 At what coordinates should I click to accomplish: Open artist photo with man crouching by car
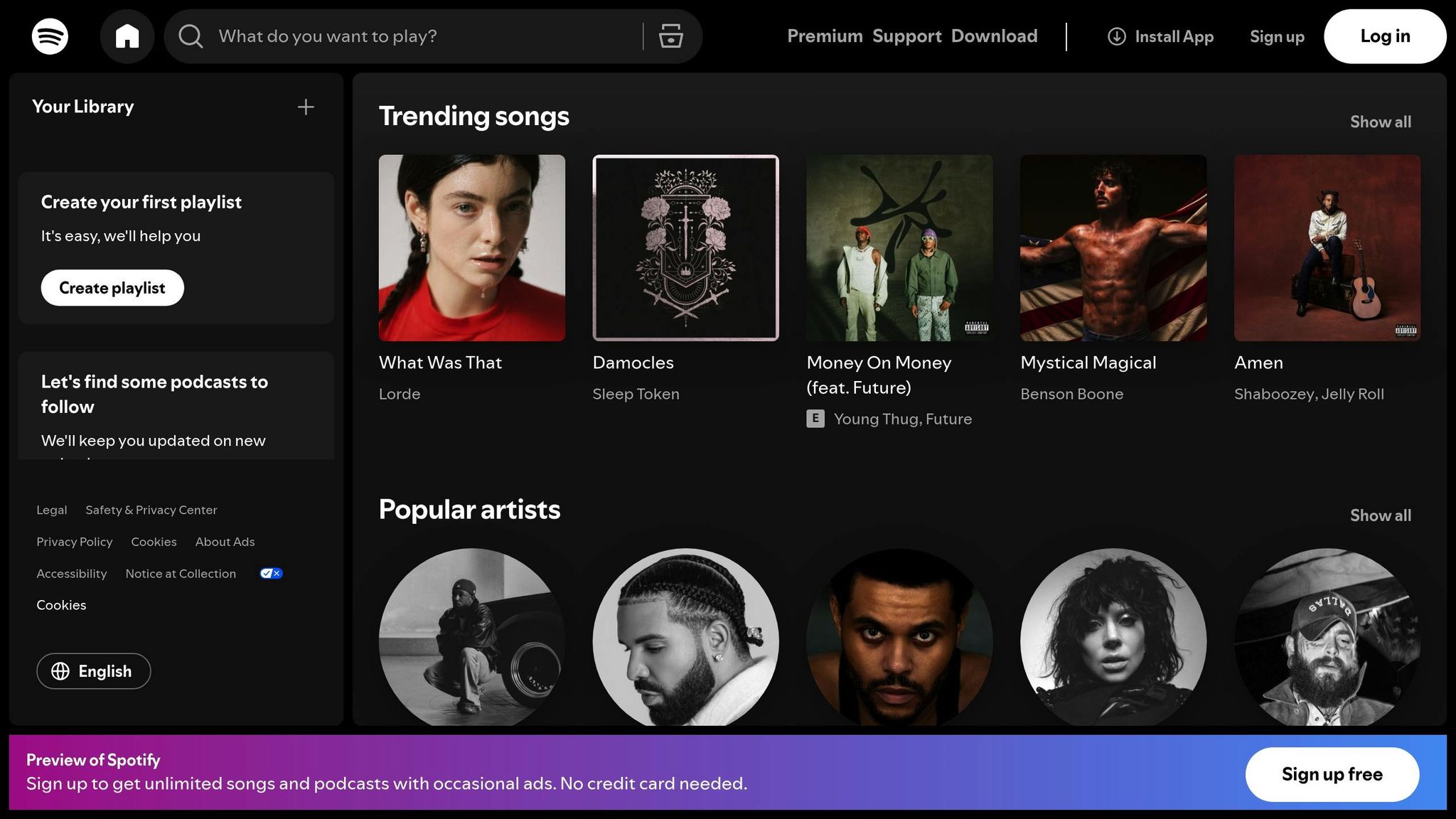472,638
